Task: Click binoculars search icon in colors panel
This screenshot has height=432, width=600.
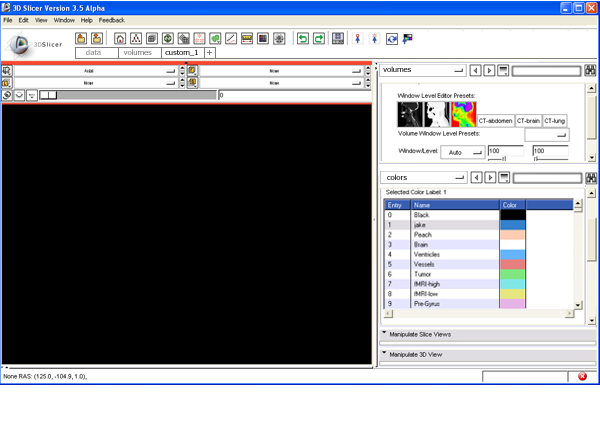Action: click(591, 178)
